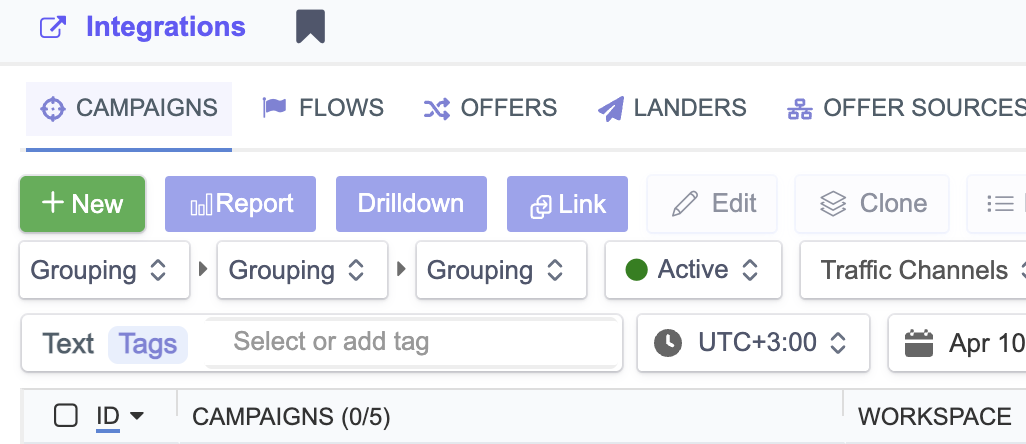The width and height of the screenshot is (1026, 444).
Task: Click the Integrations external link icon
Action: [x=51, y=27]
